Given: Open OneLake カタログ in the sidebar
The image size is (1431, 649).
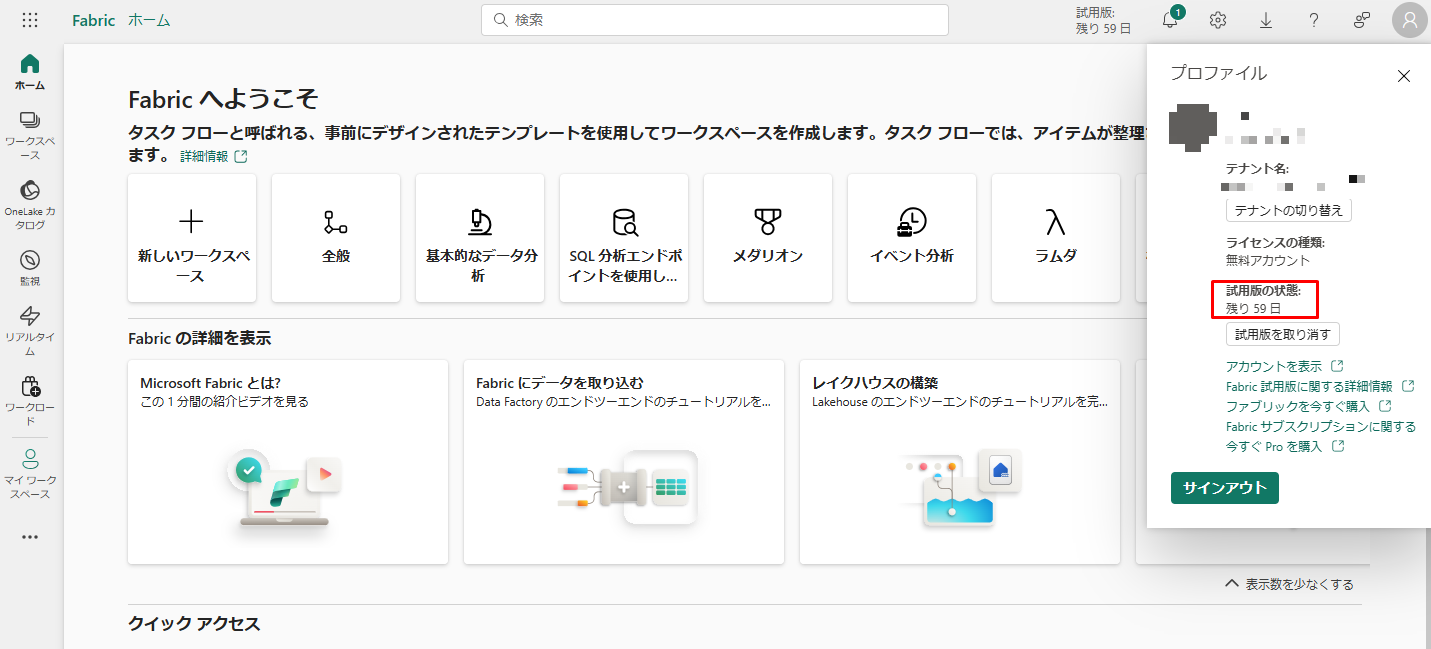Looking at the screenshot, I should [x=30, y=204].
